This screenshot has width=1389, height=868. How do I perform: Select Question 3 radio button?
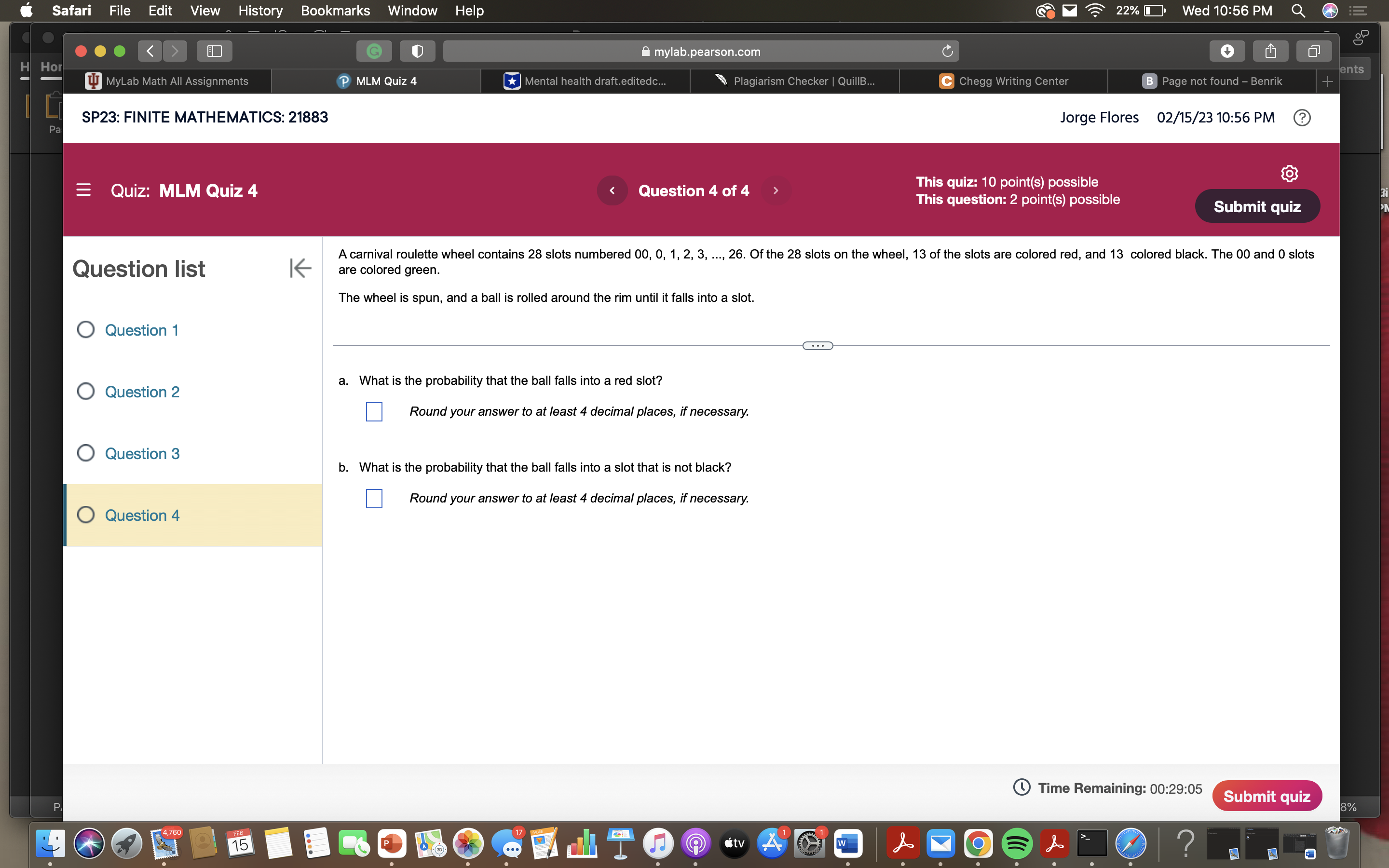pyautogui.click(x=85, y=452)
